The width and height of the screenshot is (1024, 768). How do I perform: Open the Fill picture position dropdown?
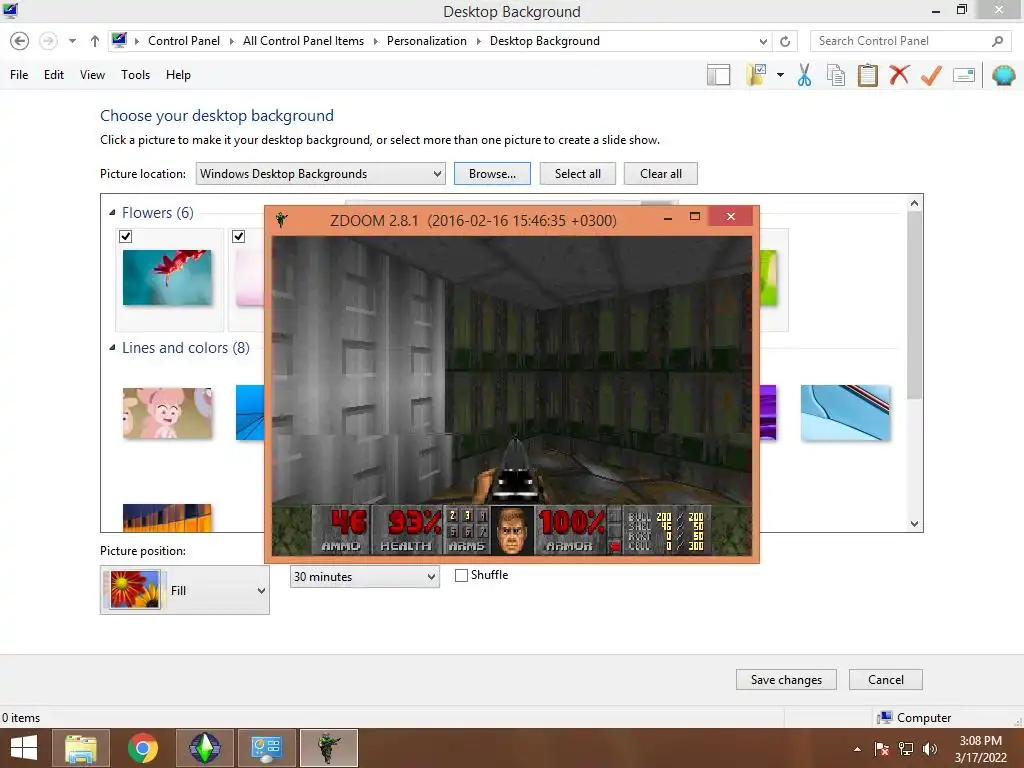coord(185,590)
